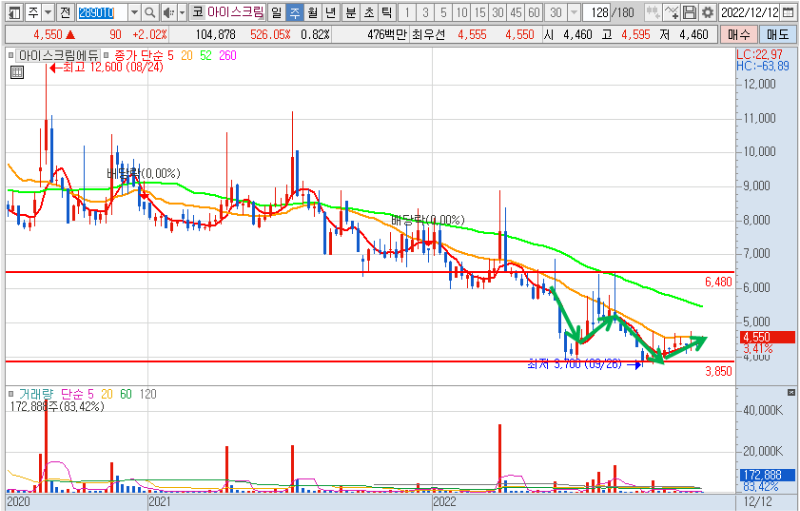Toggle moving average checkbox beside 종가 단순
800x511 pixels.
(106, 55)
